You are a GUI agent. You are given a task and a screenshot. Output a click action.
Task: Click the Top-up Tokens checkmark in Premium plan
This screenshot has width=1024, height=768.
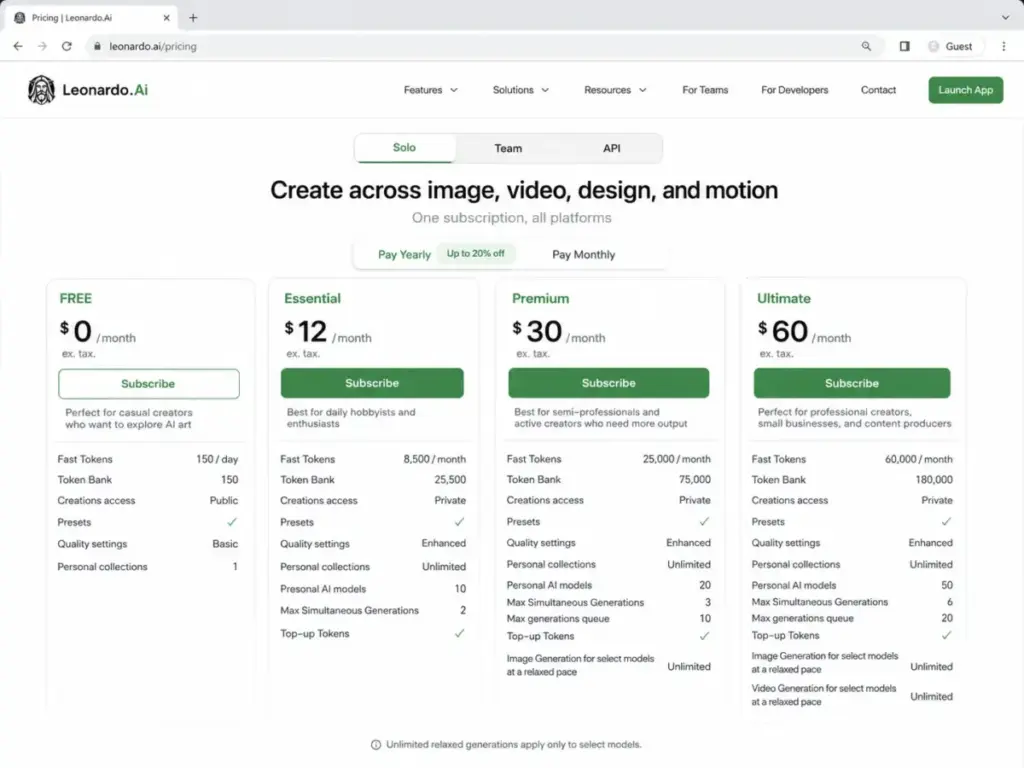click(x=704, y=636)
